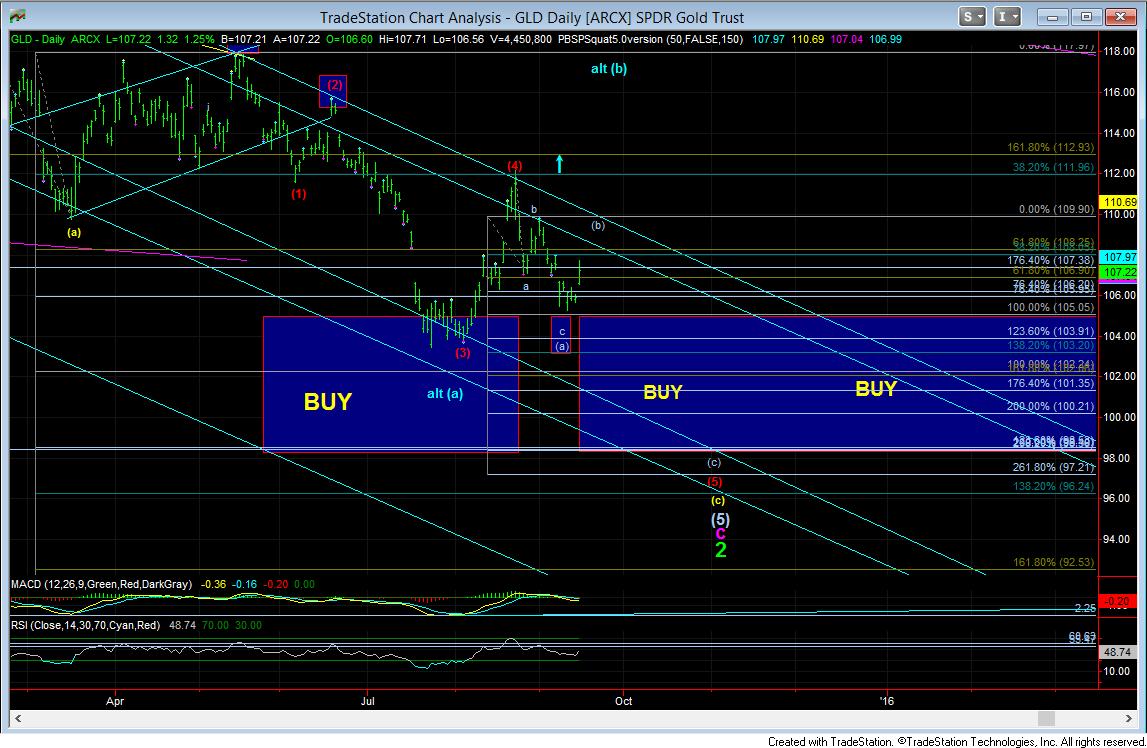Select the green '2' label
The image size is (1147, 748).
coord(721,551)
